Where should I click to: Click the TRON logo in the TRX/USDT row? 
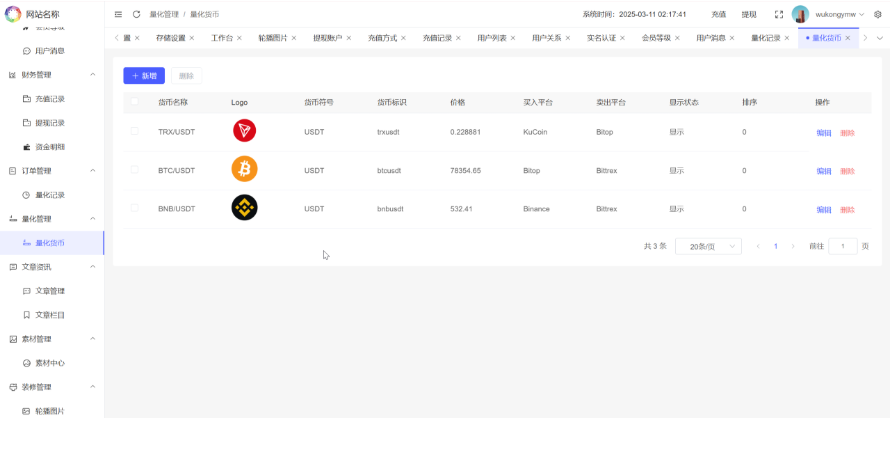point(244,131)
